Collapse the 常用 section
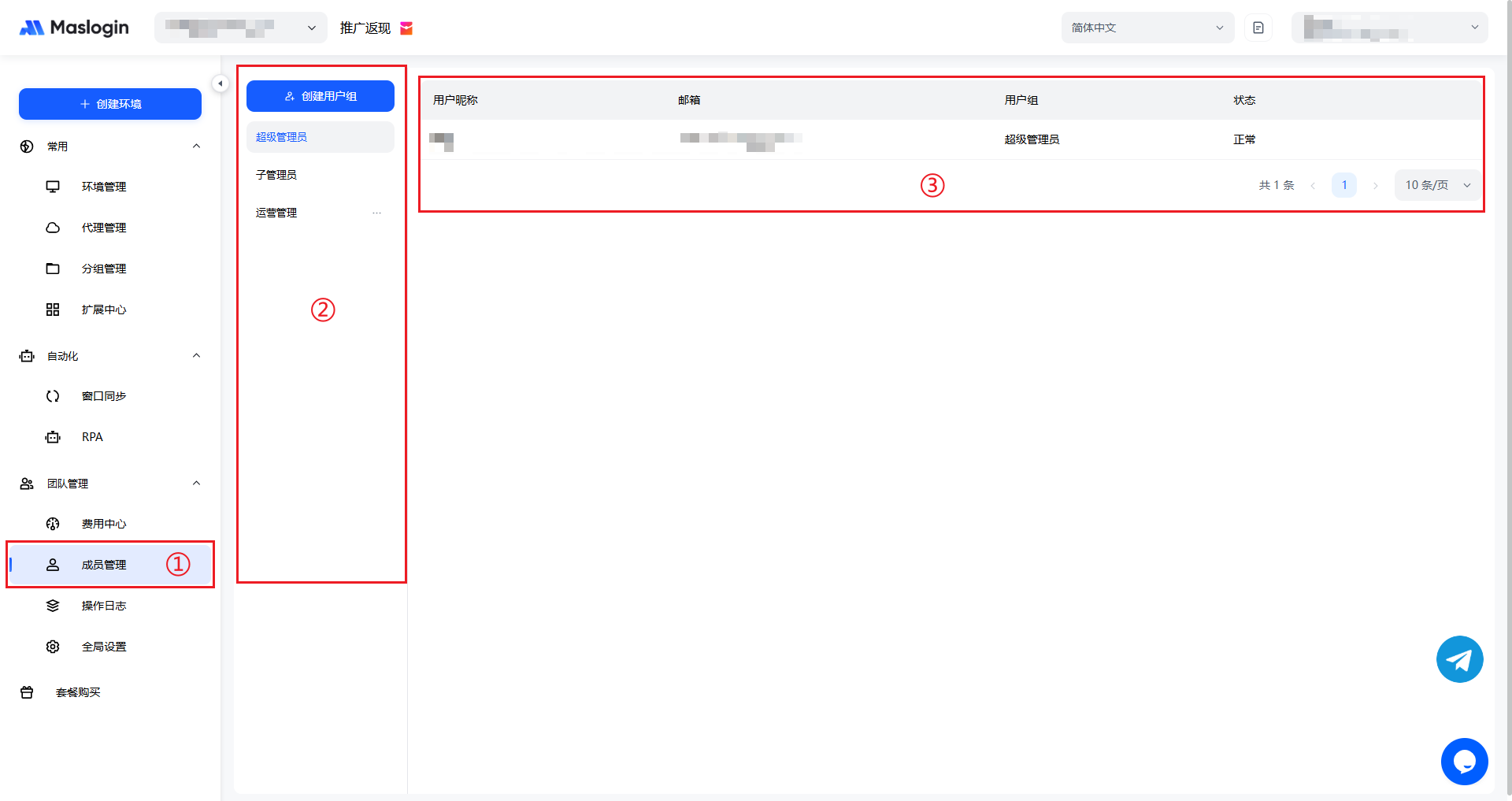Viewport: 1512px width, 801px height. coord(196,146)
